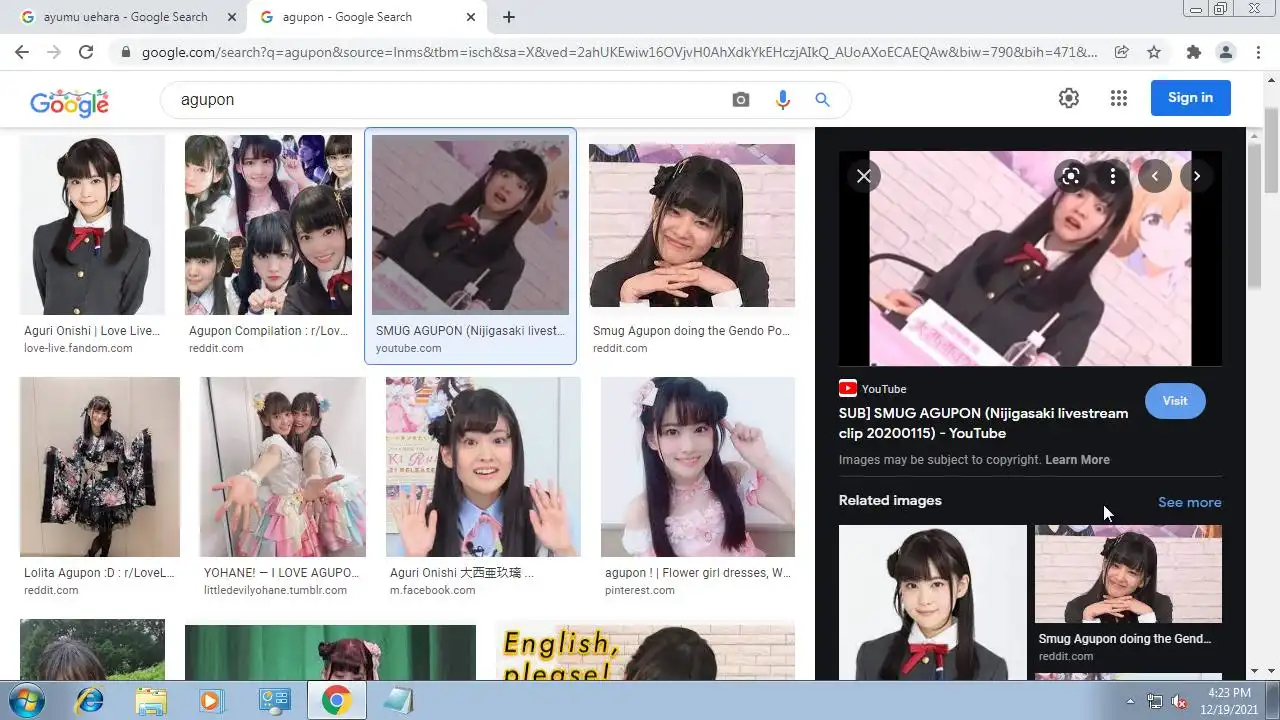
Task: Search inside image with the lens icon
Action: (x=1071, y=176)
